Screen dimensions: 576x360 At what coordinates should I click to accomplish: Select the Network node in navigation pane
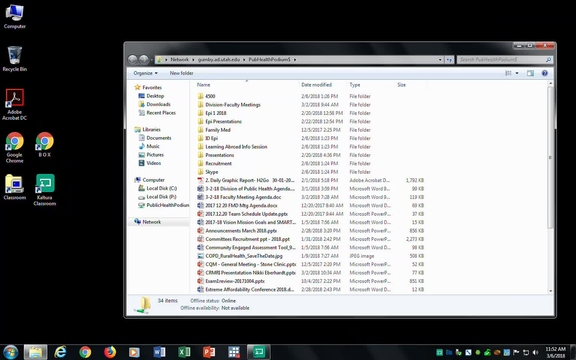click(x=147, y=222)
